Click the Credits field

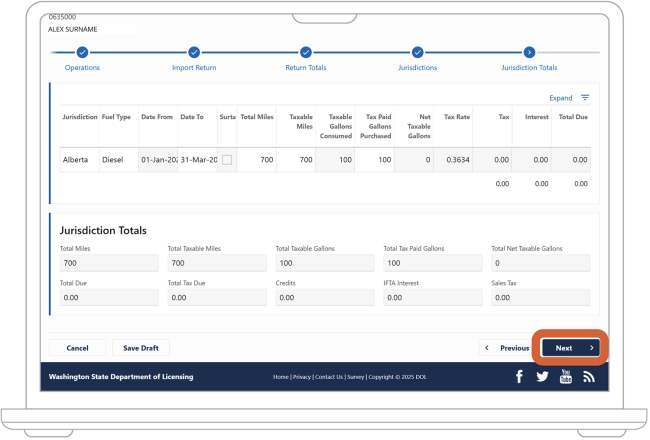[325, 297]
